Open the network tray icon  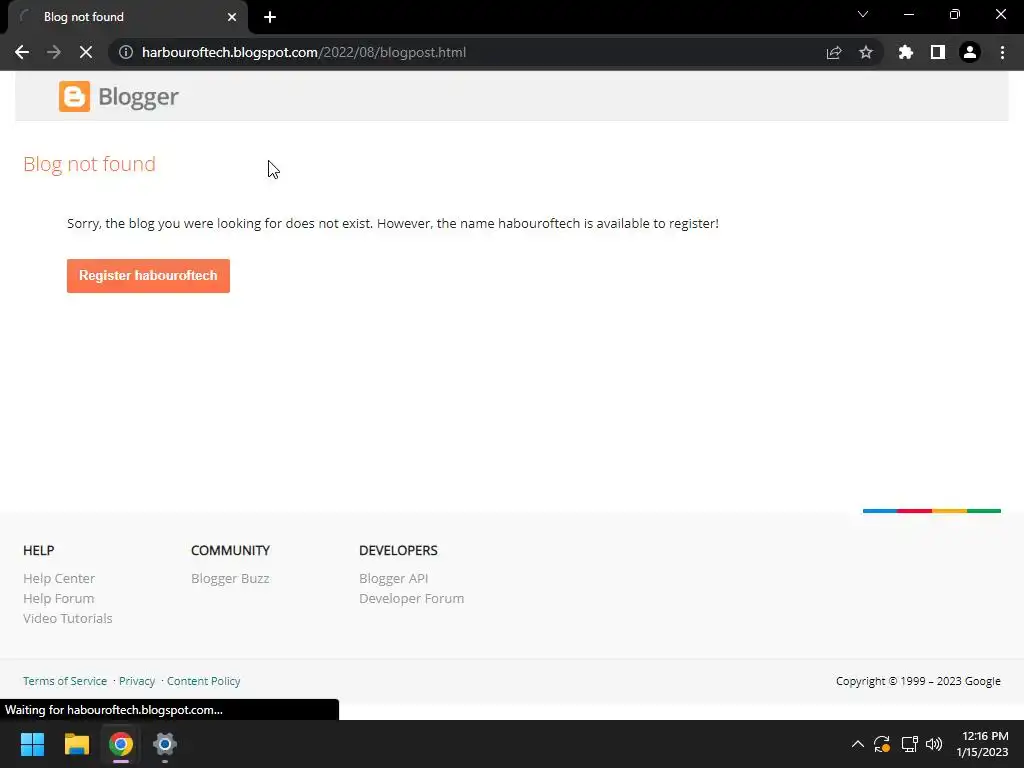pyautogui.click(x=910, y=744)
